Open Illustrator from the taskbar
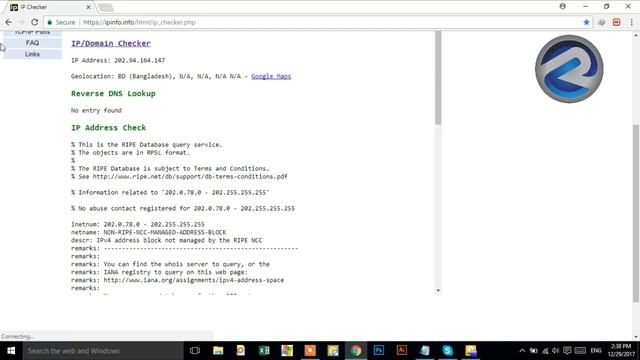640x360 pixels. pos(402,351)
